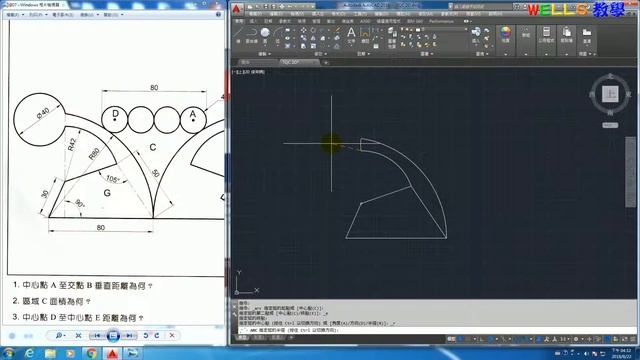The height and width of the screenshot is (360, 640).
Task: Open the Layer Properties manager
Action: tap(392, 38)
